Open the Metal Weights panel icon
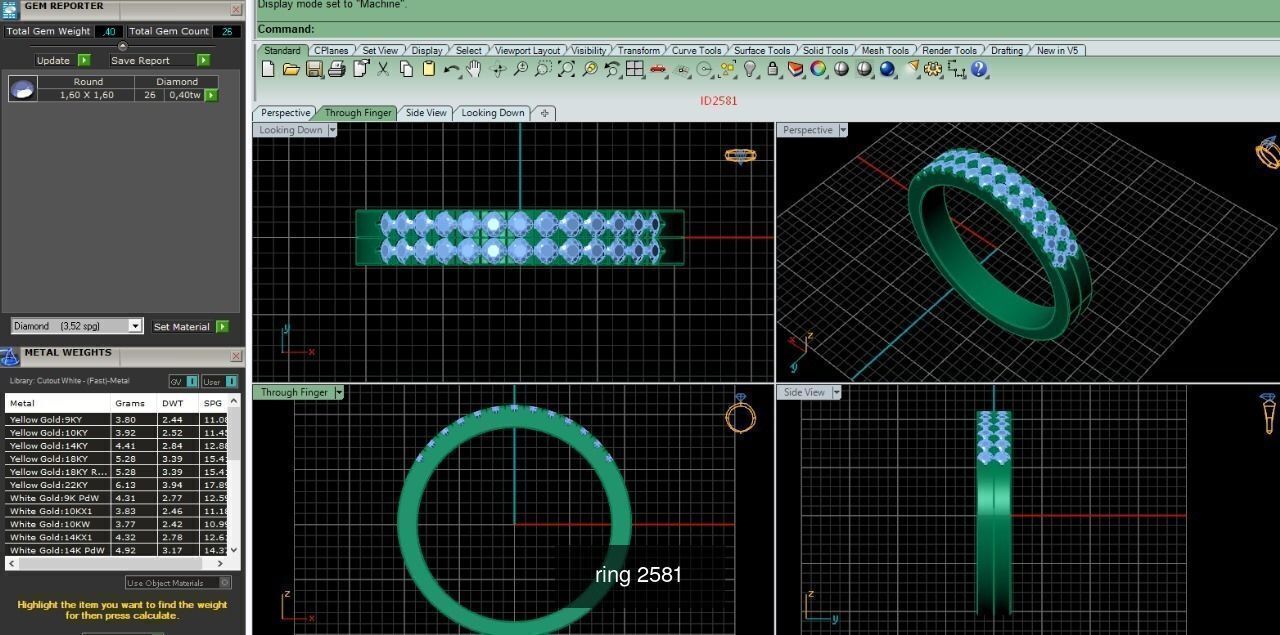Image resolution: width=1280 pixels, height=635 pixels. coord(9,356)
